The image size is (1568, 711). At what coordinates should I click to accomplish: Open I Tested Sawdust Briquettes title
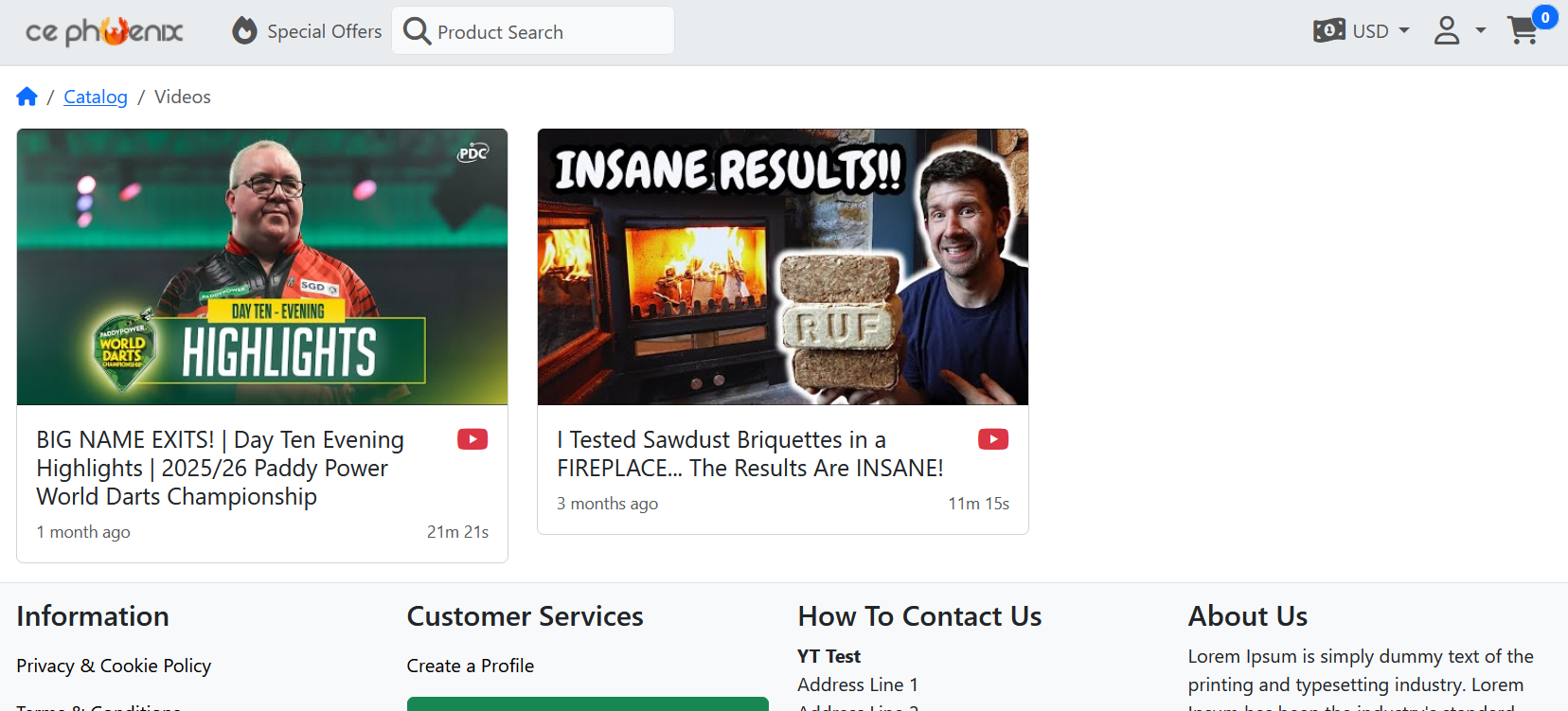[750, 454]
